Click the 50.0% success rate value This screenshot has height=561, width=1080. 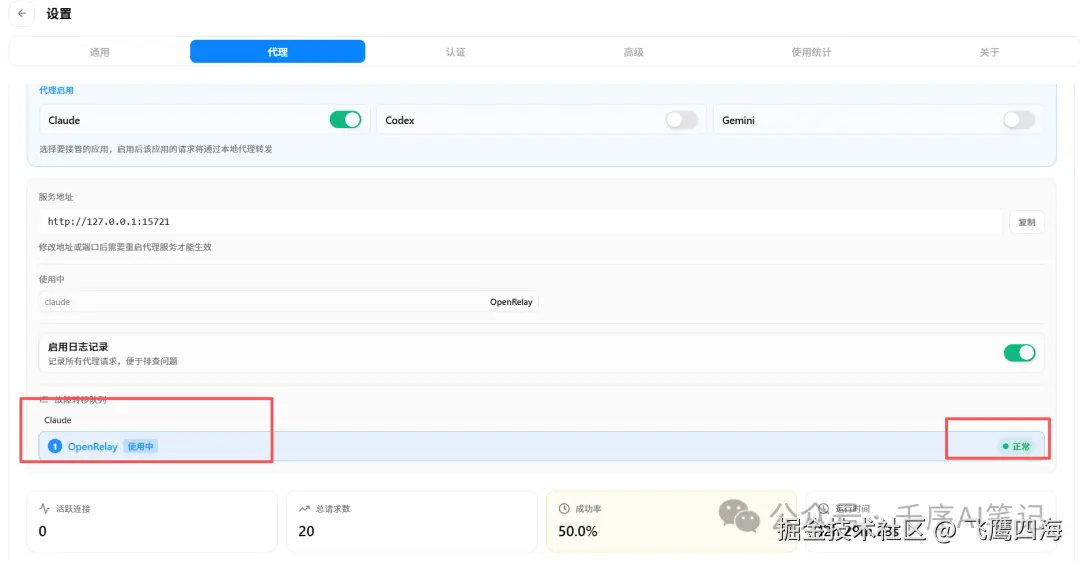577,531
